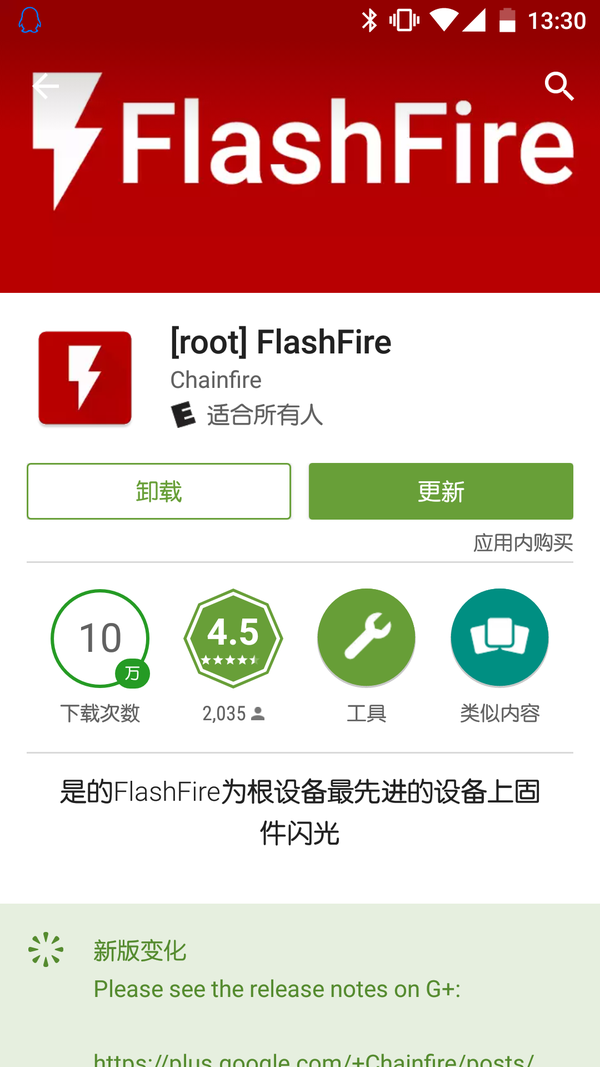Viewport: 600px width, 1067px height.
Task: Tap the 适合所有人 rating label
Action: coord(265,414)
